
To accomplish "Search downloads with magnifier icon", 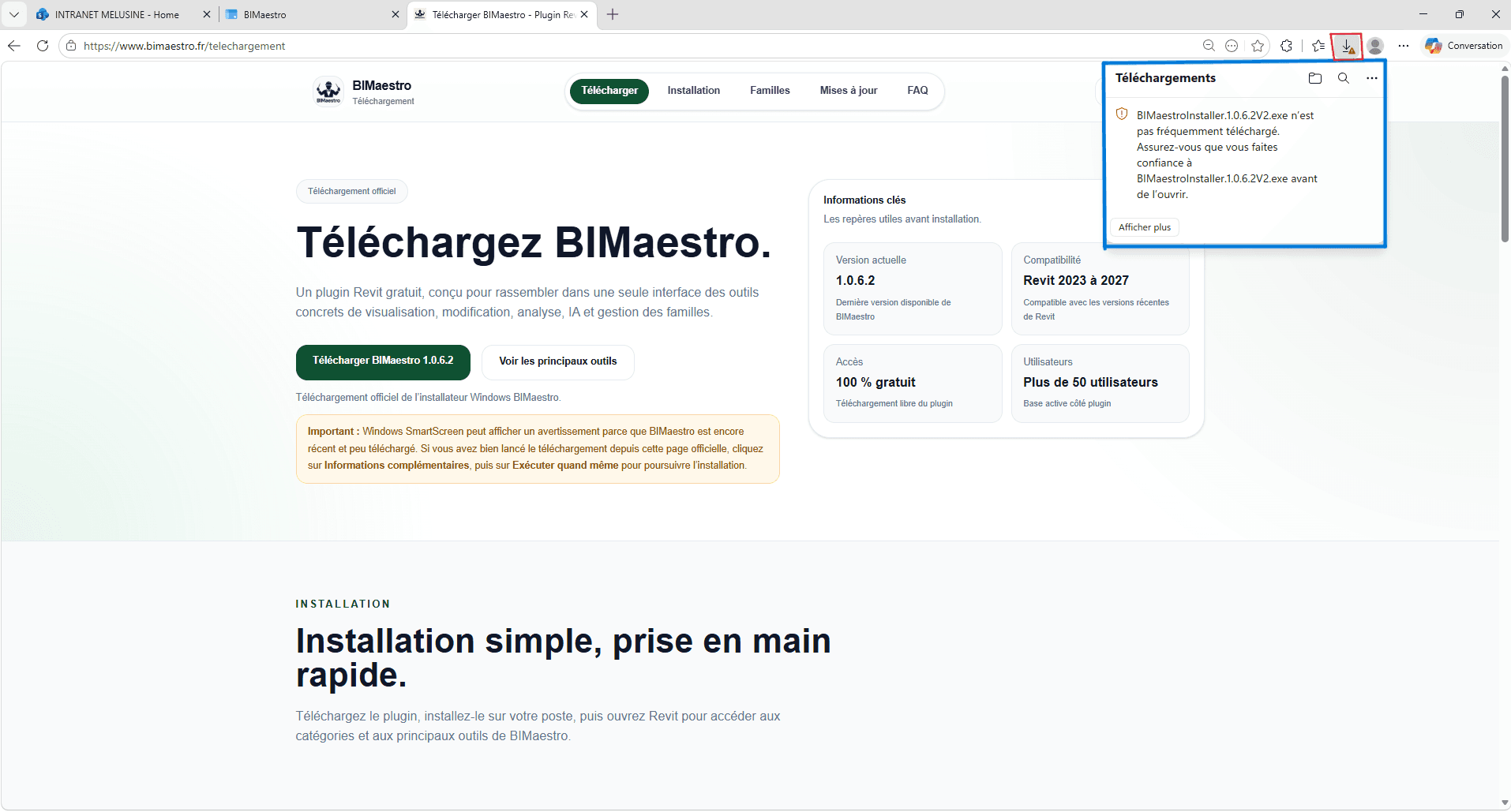I will coord(1343,78).
